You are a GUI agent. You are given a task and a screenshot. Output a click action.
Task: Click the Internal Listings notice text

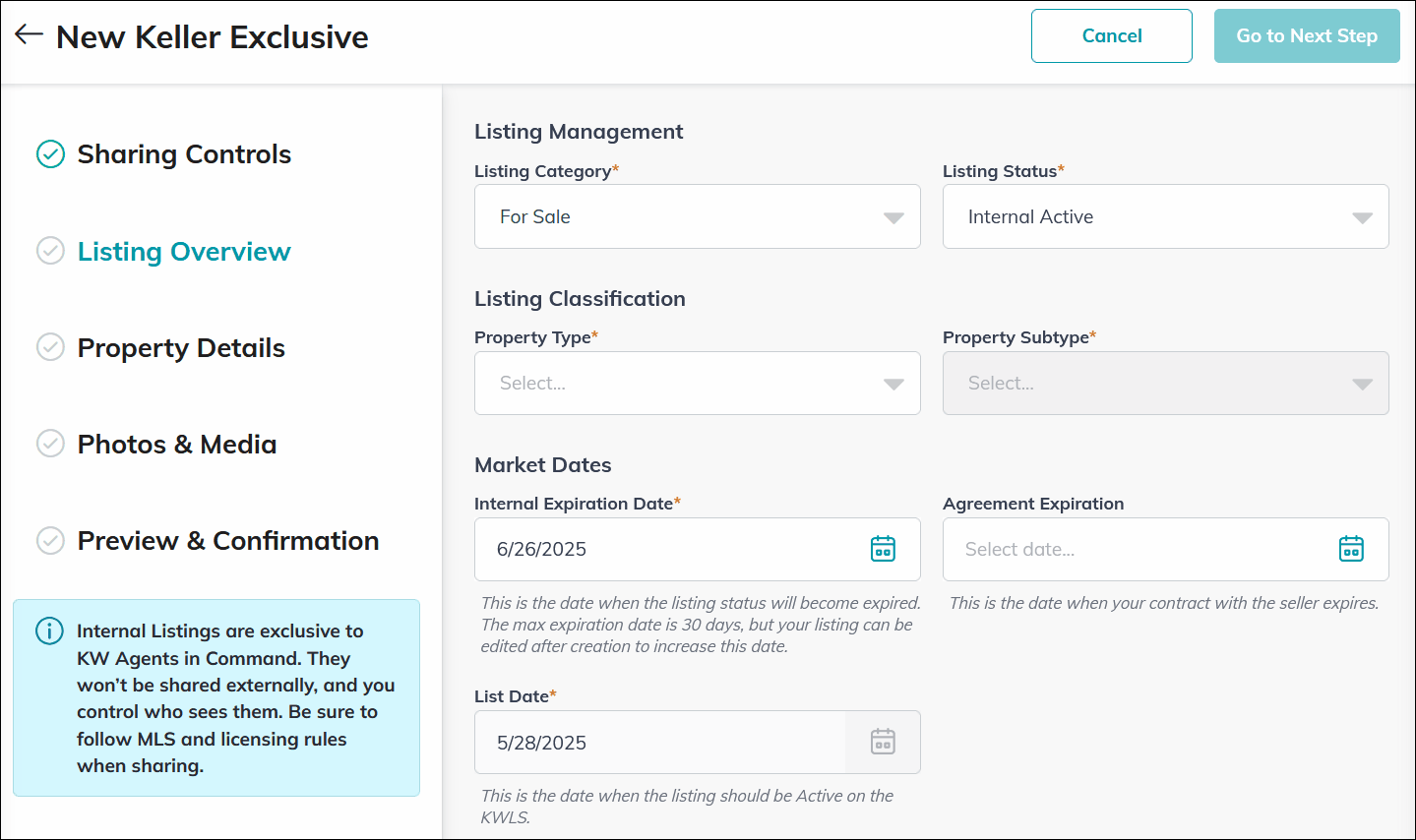point(236,698)
